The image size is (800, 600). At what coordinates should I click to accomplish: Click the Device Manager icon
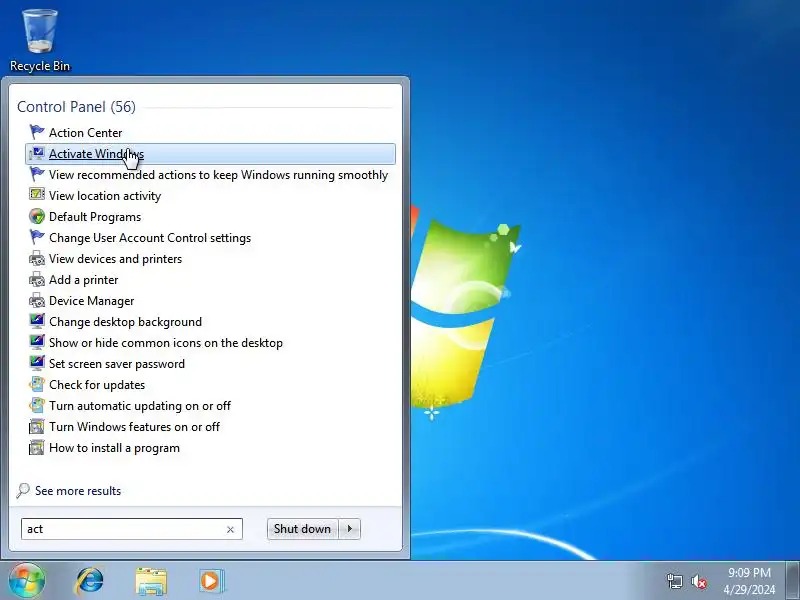point(37,301)
